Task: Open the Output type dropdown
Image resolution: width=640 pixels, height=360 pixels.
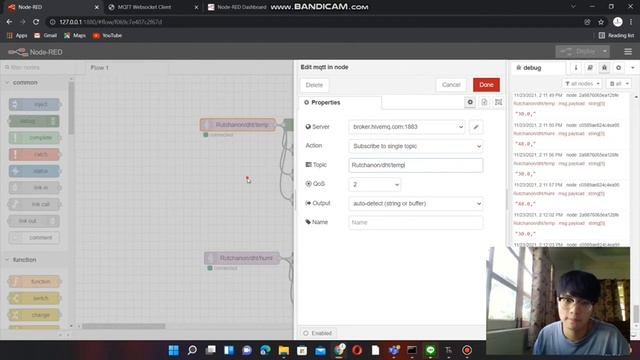Action: (416, 203)
